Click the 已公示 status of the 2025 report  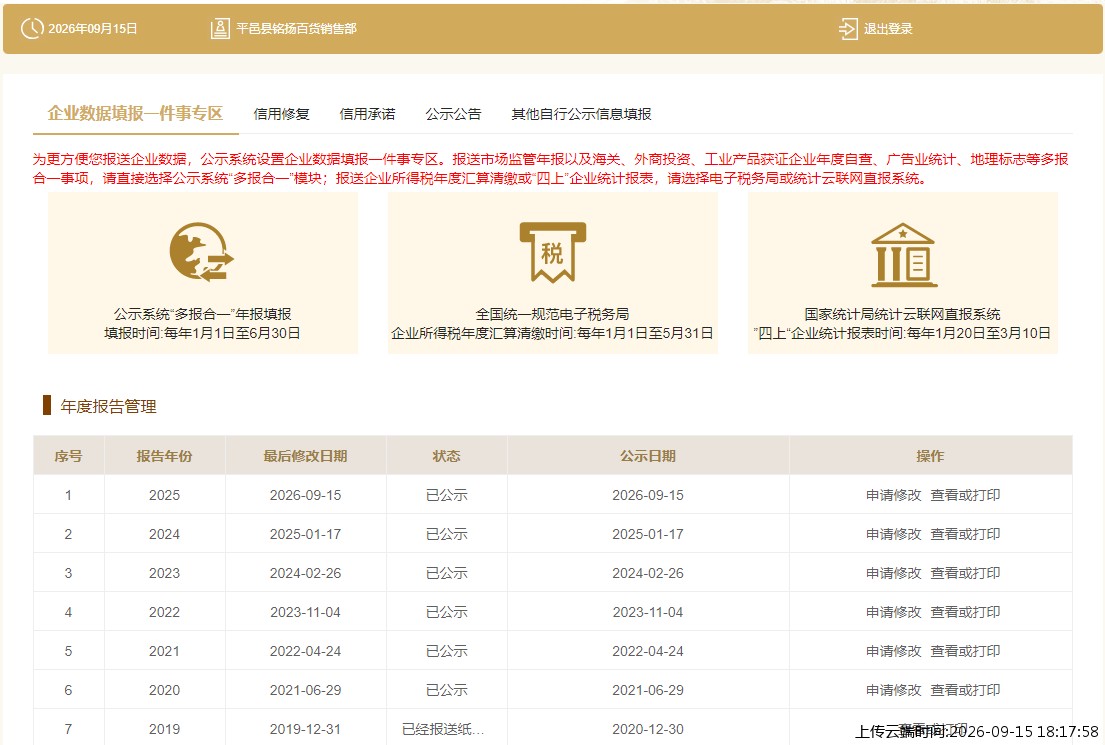pos(446,495)
